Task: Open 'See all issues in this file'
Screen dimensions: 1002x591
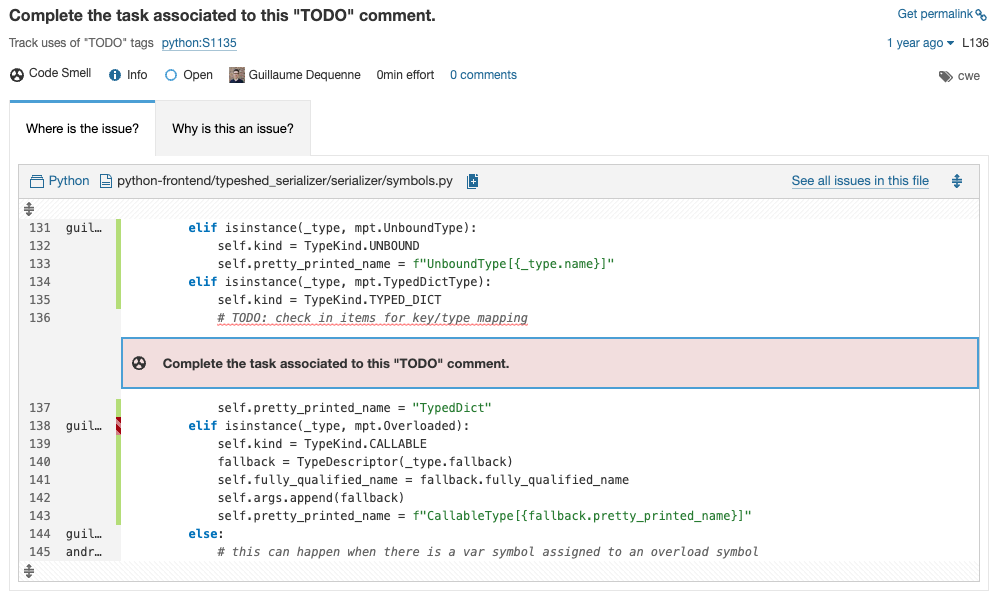Action: coord(859,181)
